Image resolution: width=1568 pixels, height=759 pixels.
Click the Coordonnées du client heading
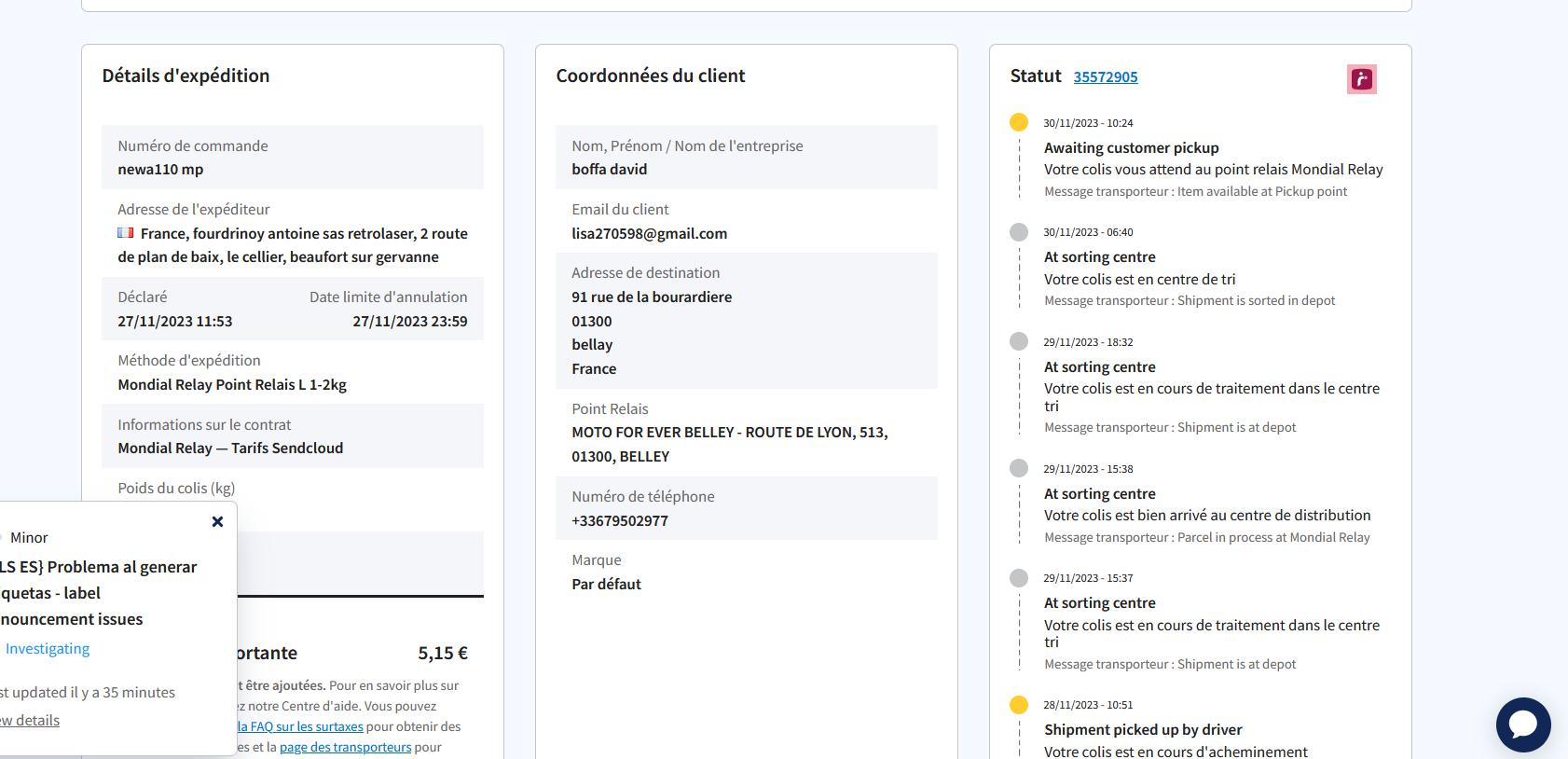point(651,76)
